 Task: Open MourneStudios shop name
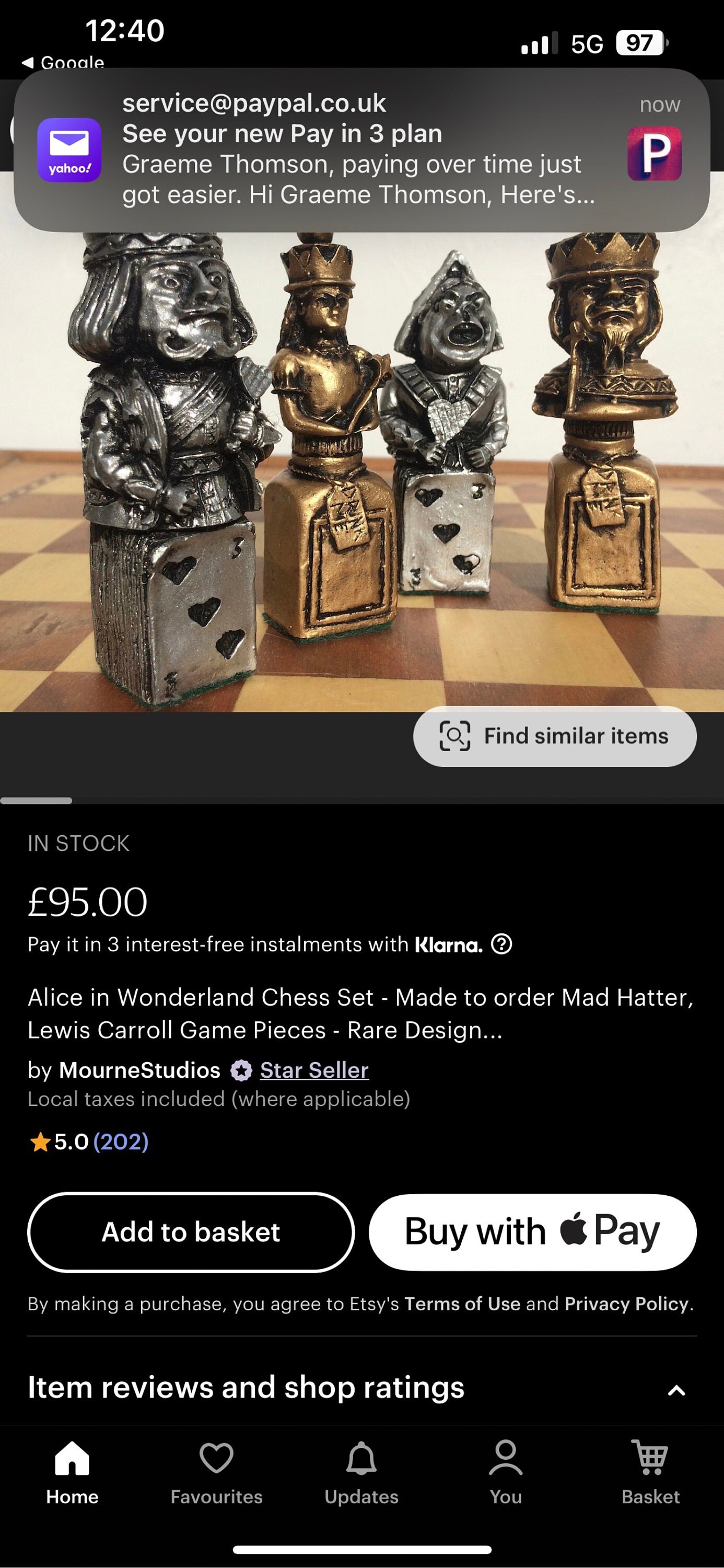click(139, 1070)
